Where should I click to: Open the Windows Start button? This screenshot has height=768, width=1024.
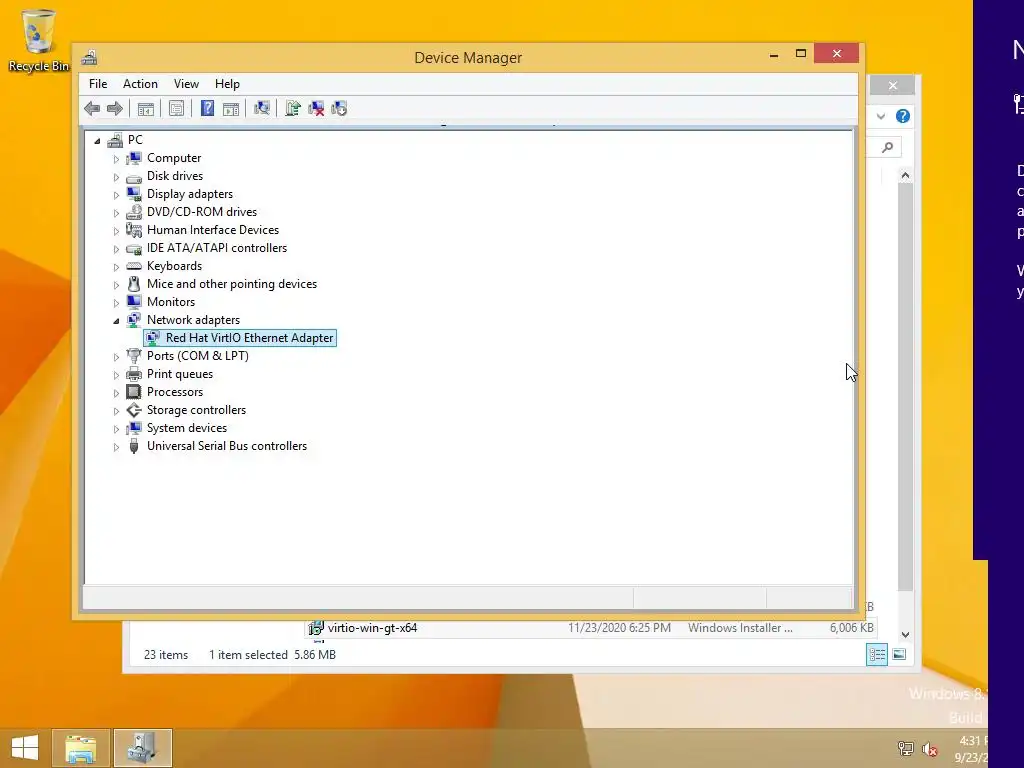(x=25, y=748)
